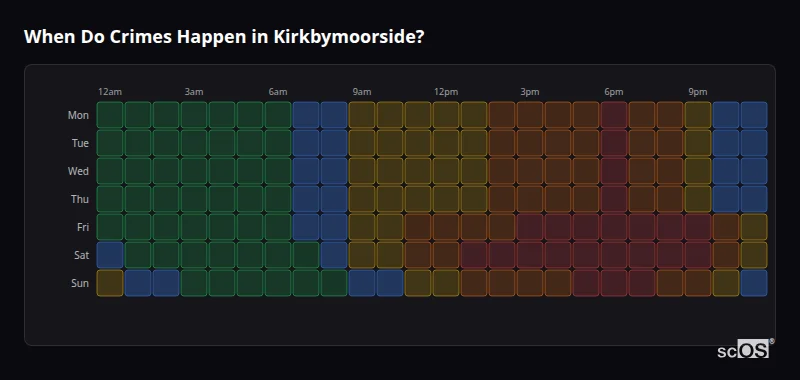The image size is (800, 380).
Task: Open the Sunday 3am green cell
Action: point(194,283)
